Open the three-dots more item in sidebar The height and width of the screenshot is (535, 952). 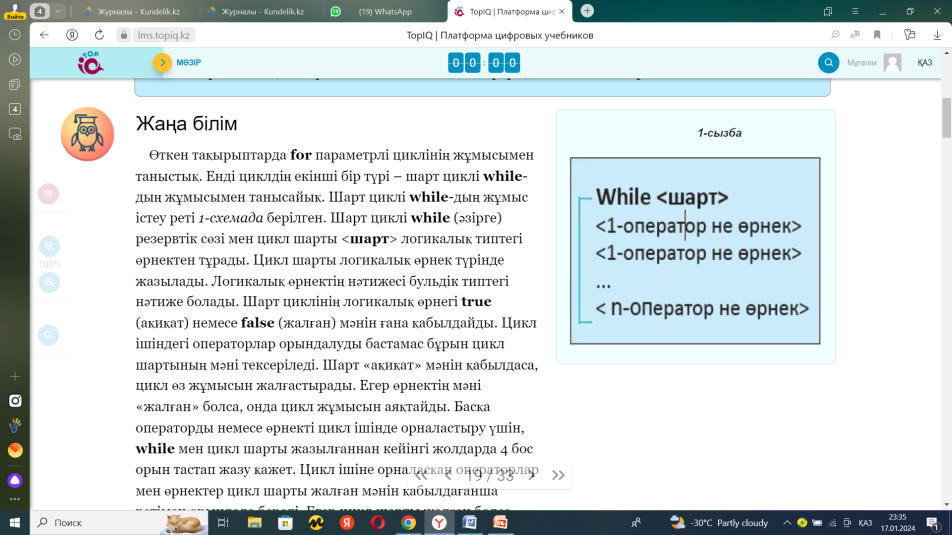pyautogui.click(x=15, y=499)
